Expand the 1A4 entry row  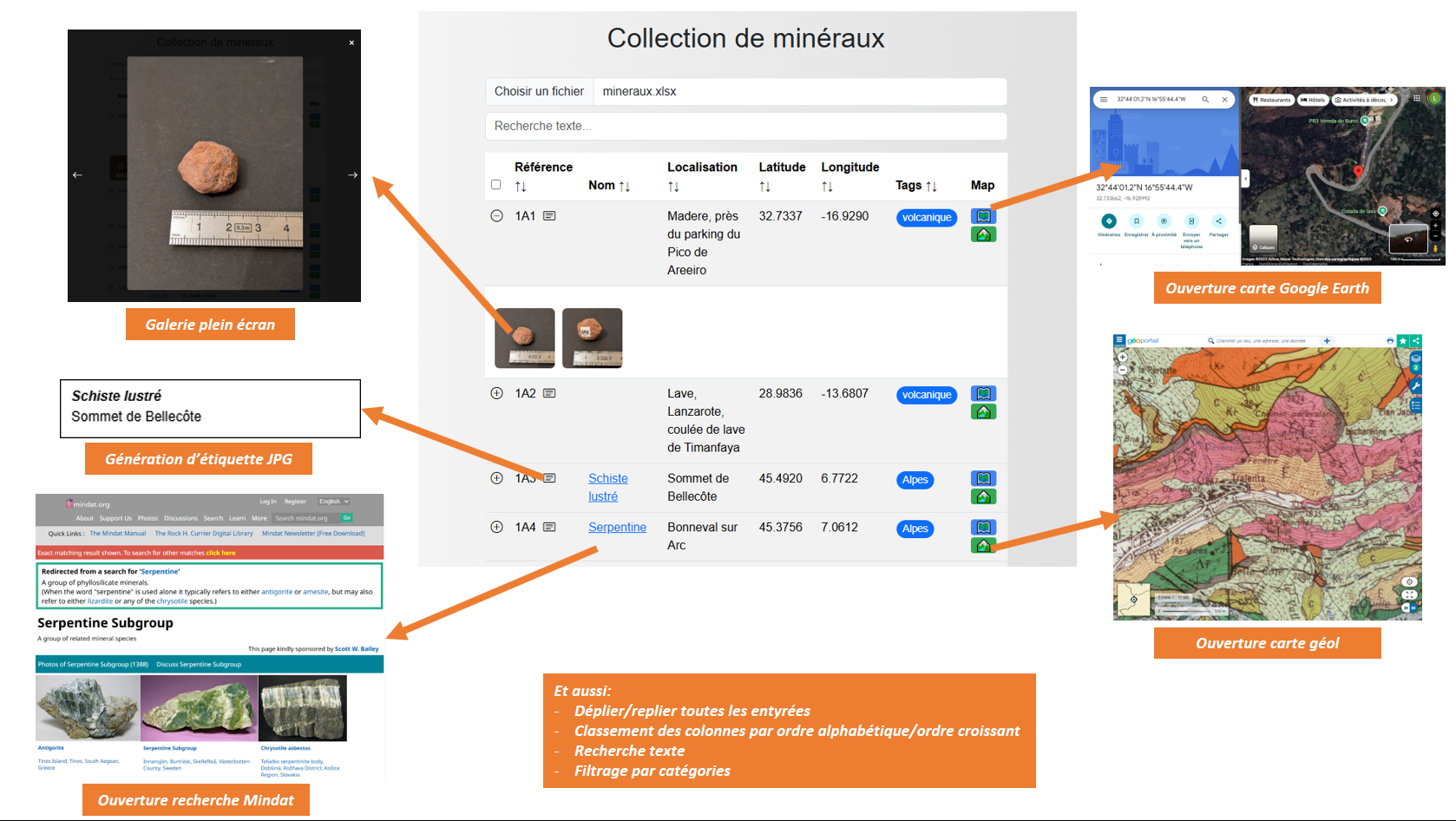[x=496, y=527]
